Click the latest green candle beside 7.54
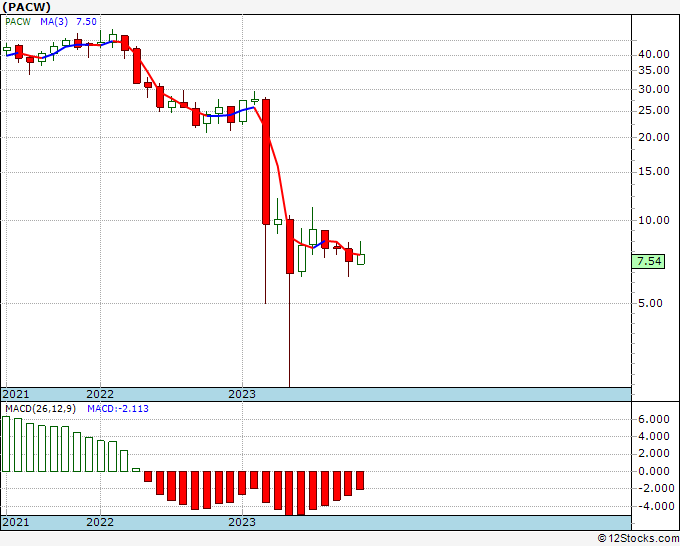 click(x=361, y=259)
